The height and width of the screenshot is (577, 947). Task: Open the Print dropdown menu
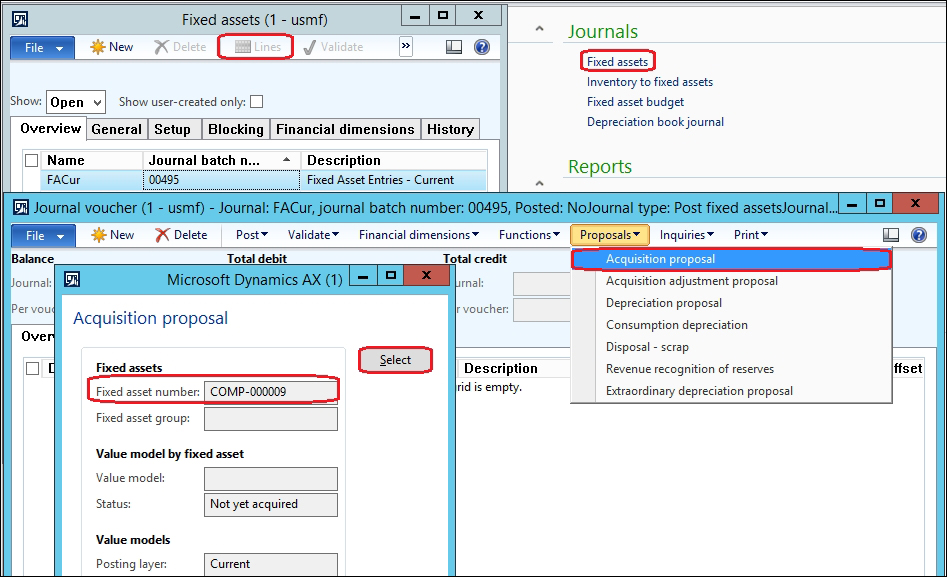click(751, 235)
